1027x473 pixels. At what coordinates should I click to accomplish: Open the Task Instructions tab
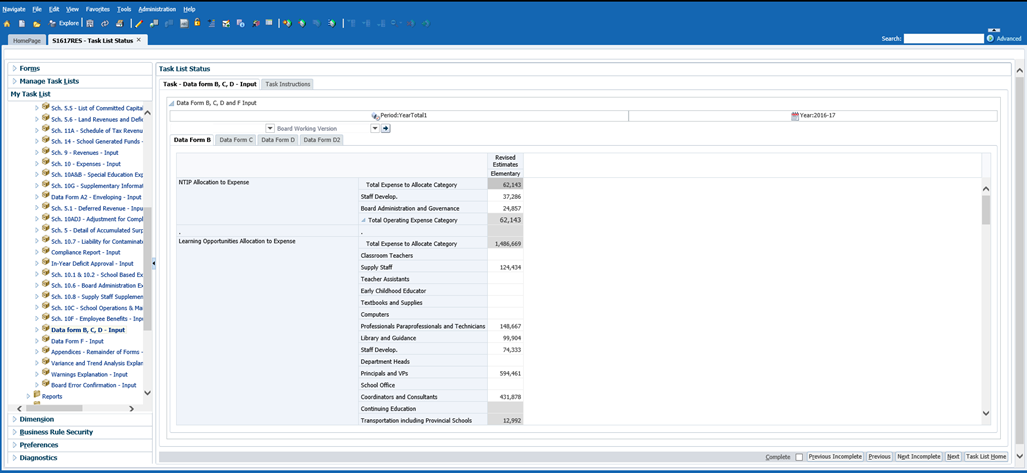287,84
